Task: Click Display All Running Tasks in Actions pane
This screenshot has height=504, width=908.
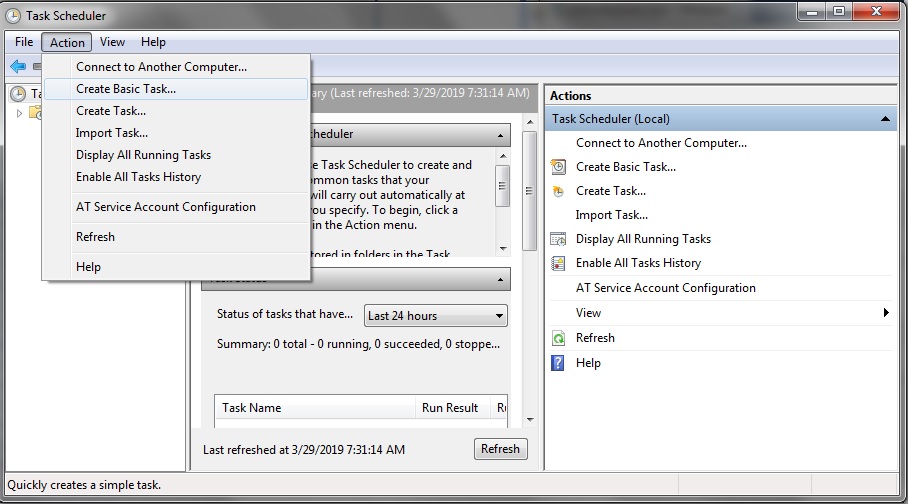Action: coord(643,239)
